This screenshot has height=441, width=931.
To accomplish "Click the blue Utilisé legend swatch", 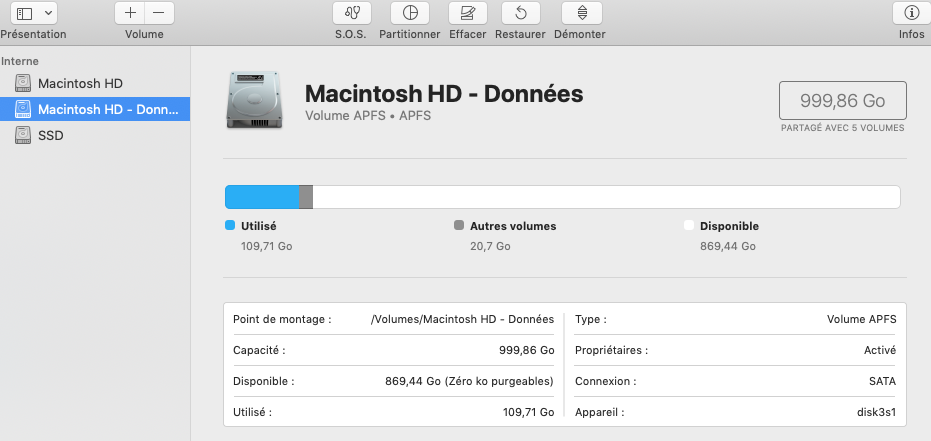I will pos(230,226).
